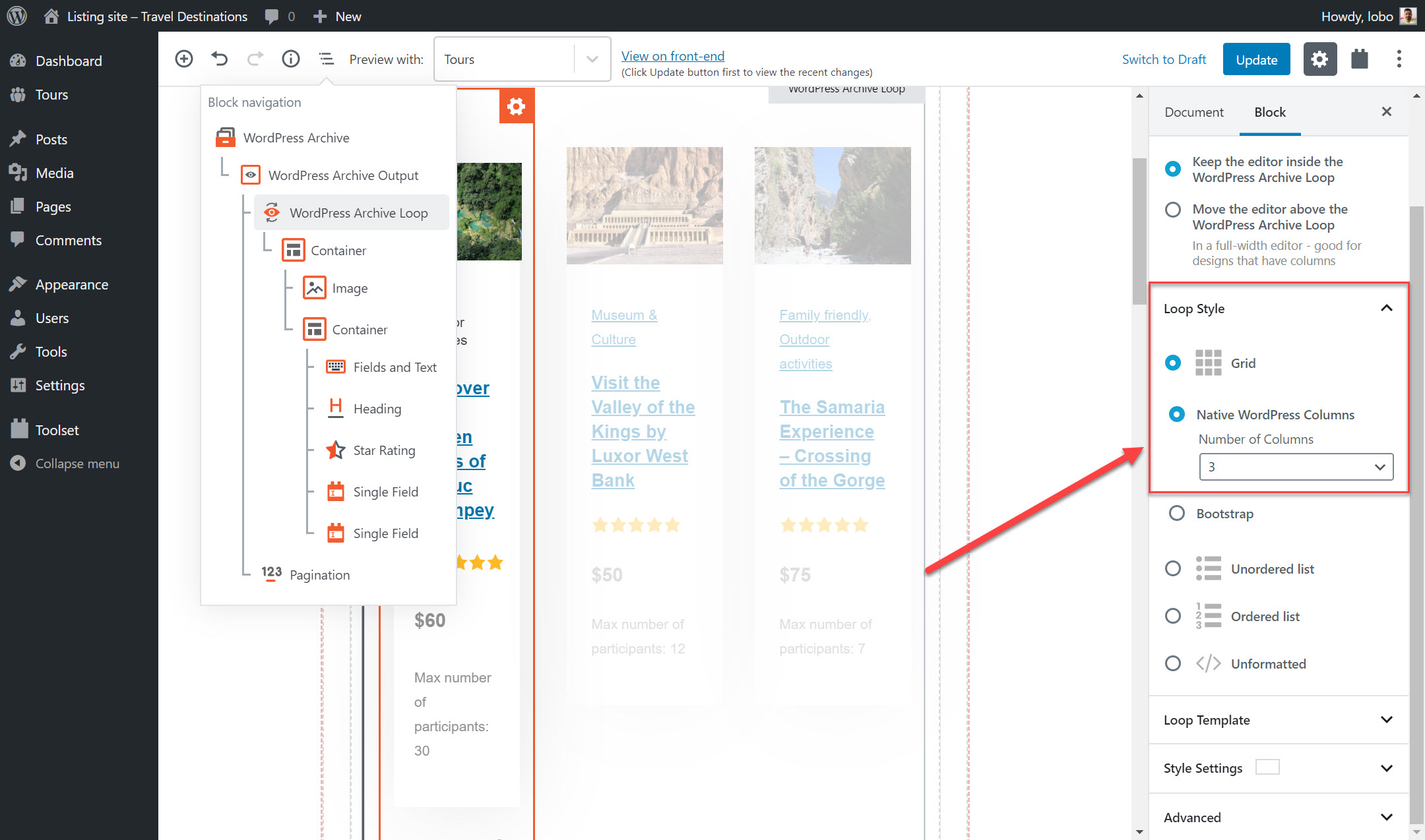Switch to the Block tab
This screenshot has width=1425, height=840.
pos(1269,112)
